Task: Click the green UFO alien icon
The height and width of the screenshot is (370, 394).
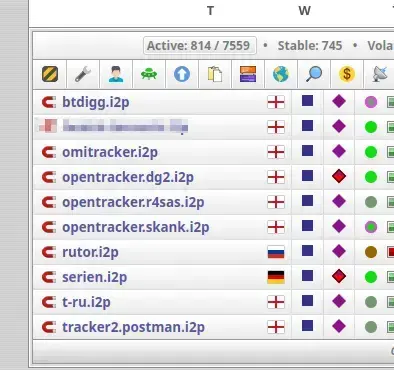Action: [149, 74]
